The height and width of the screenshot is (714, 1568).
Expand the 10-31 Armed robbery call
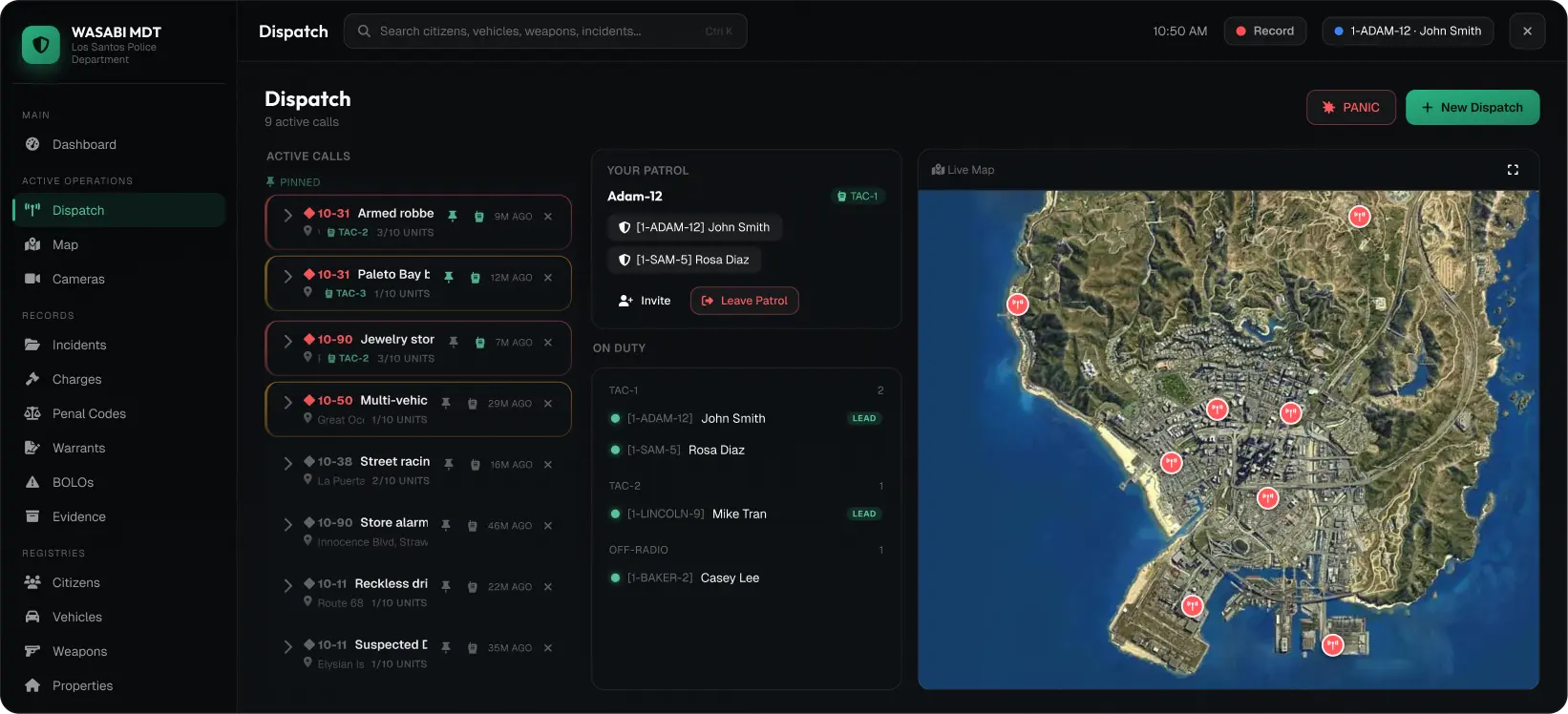[x=287, y=216]
